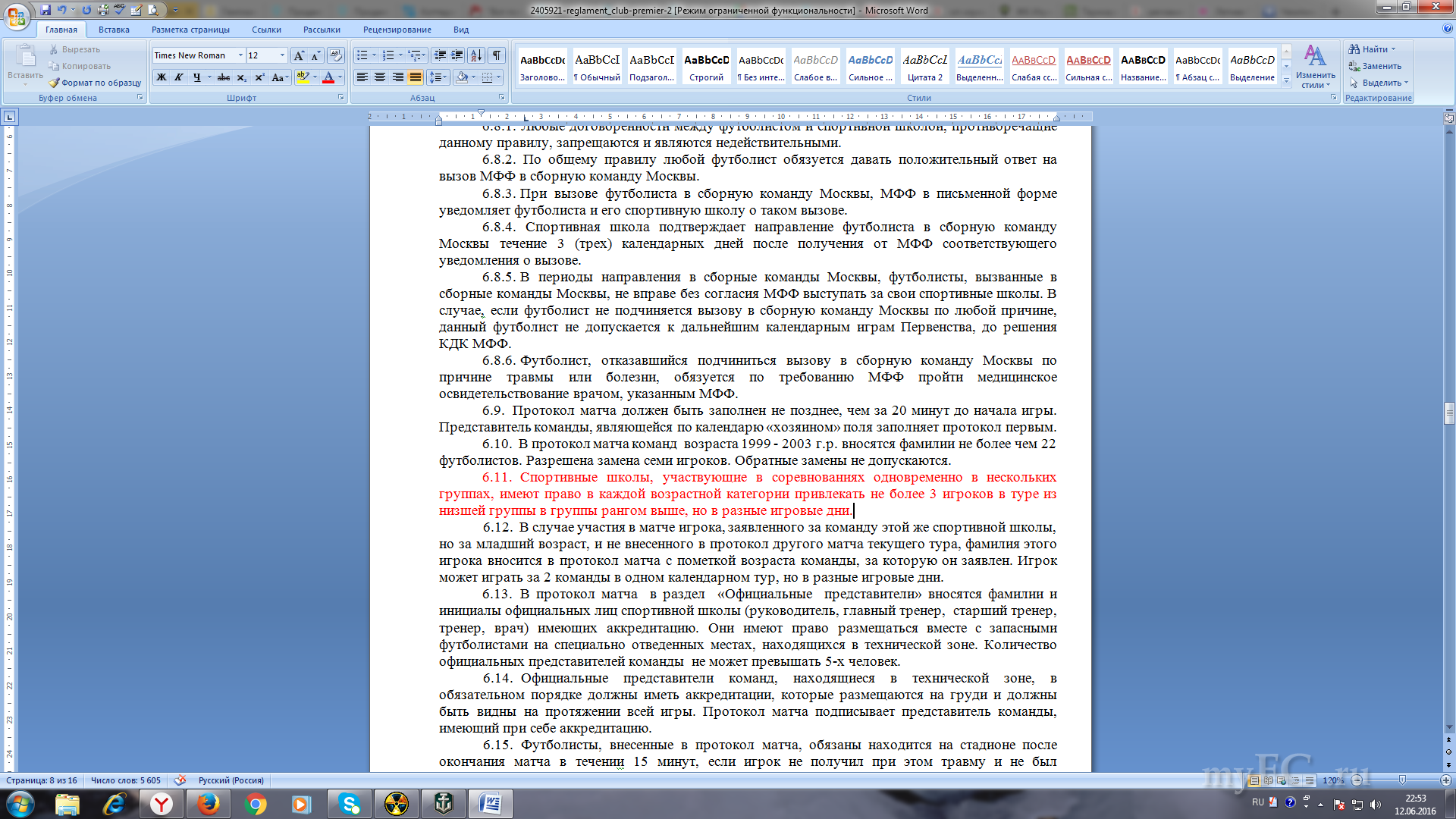This screenshot has width=1456, height=819.
Task: Click the clear formatting eraser icon
Action: [335, 55]
